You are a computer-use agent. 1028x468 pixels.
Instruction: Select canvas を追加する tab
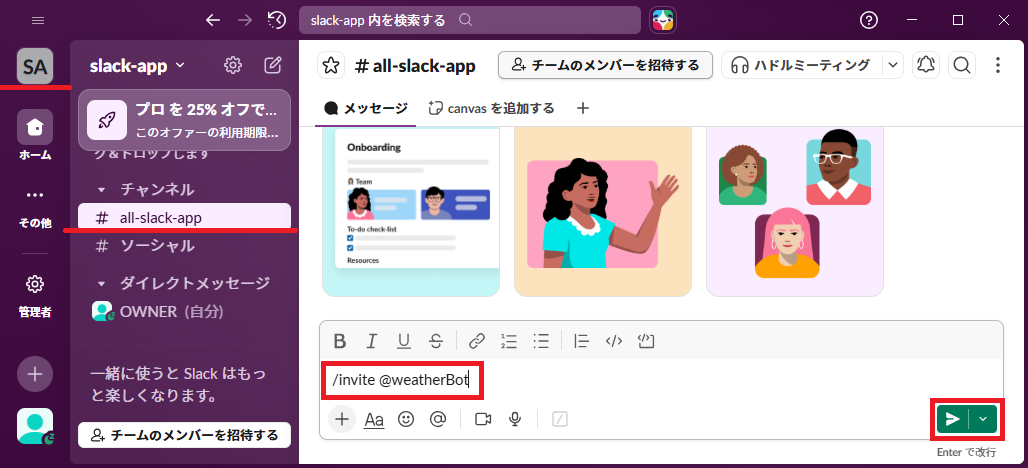[x=491, y=109]
